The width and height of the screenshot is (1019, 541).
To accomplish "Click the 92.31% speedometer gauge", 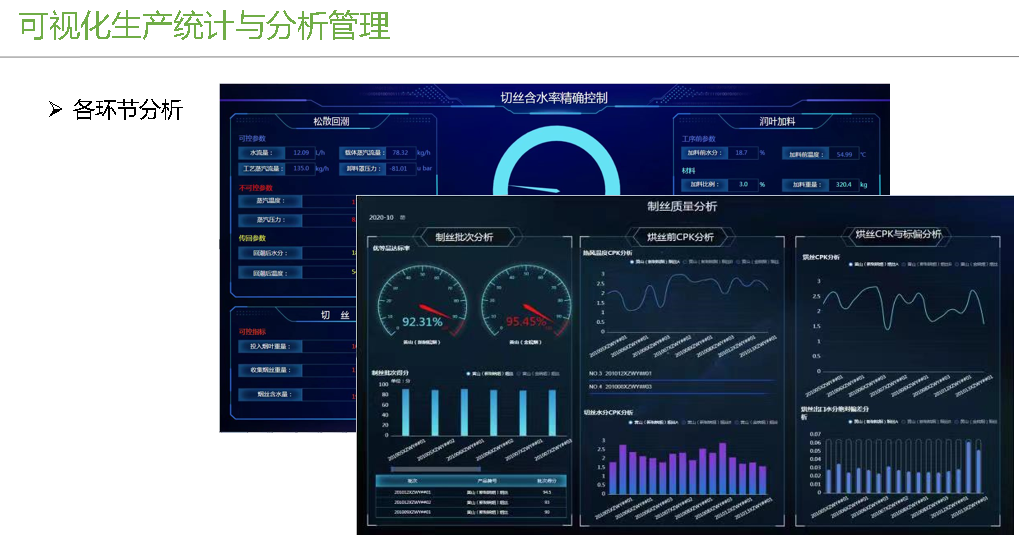I will [x=422, y=305].
